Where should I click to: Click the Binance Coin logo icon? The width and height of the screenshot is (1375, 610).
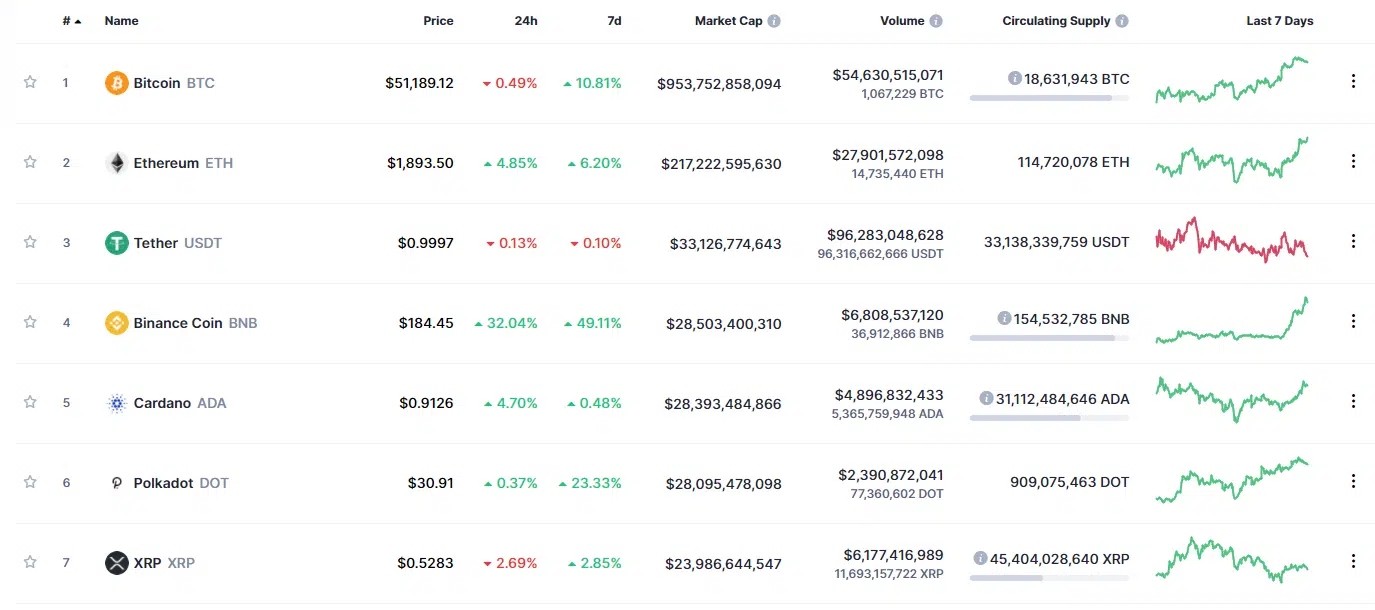(116, 323)
